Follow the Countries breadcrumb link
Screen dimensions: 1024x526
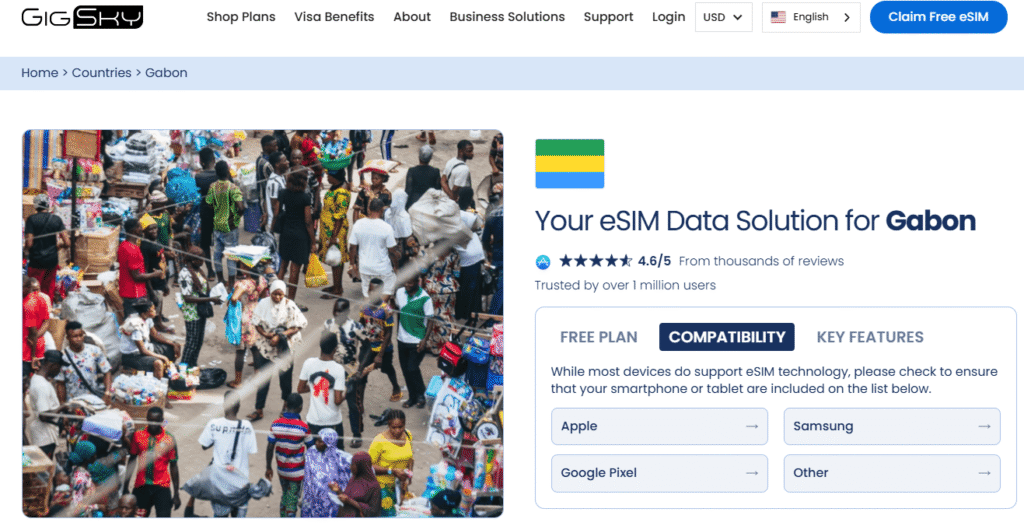102,73
